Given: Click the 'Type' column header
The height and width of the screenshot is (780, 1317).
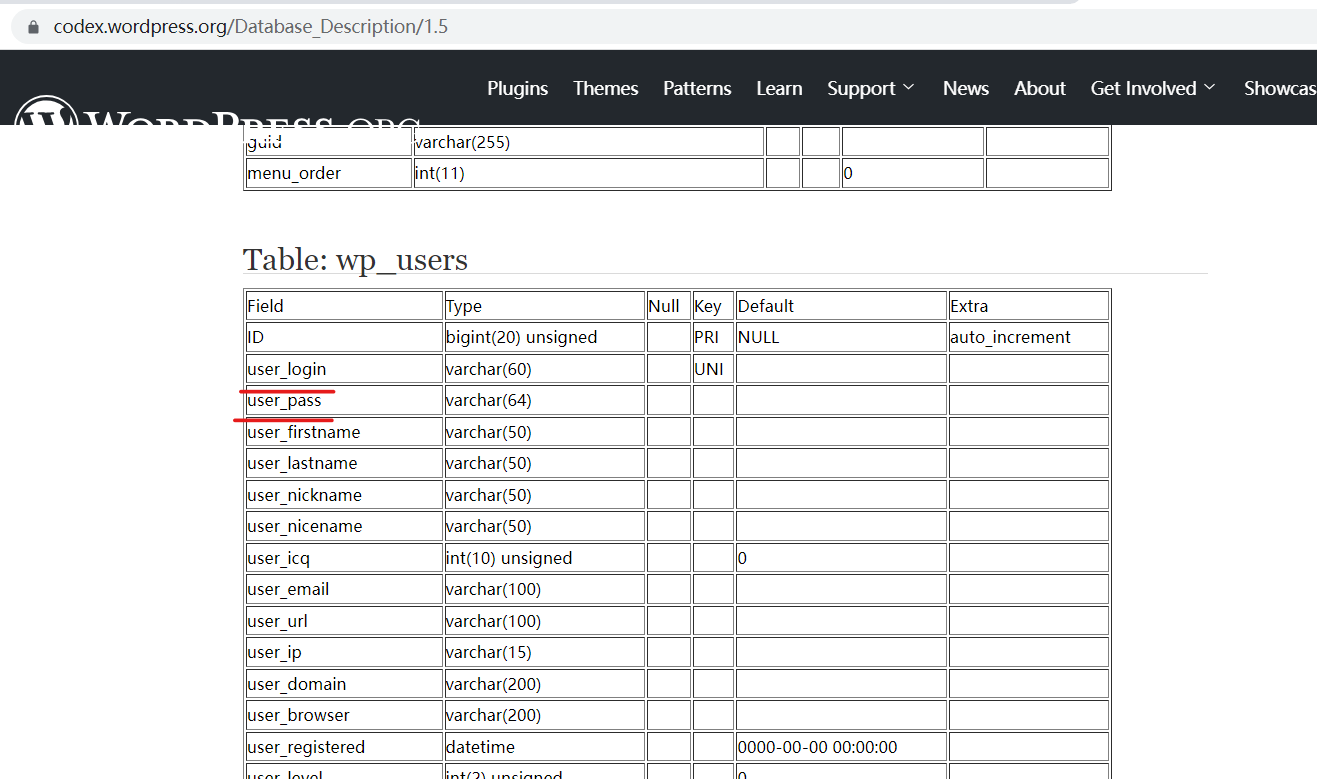Looking at the screenshot, I should (545, 306).
